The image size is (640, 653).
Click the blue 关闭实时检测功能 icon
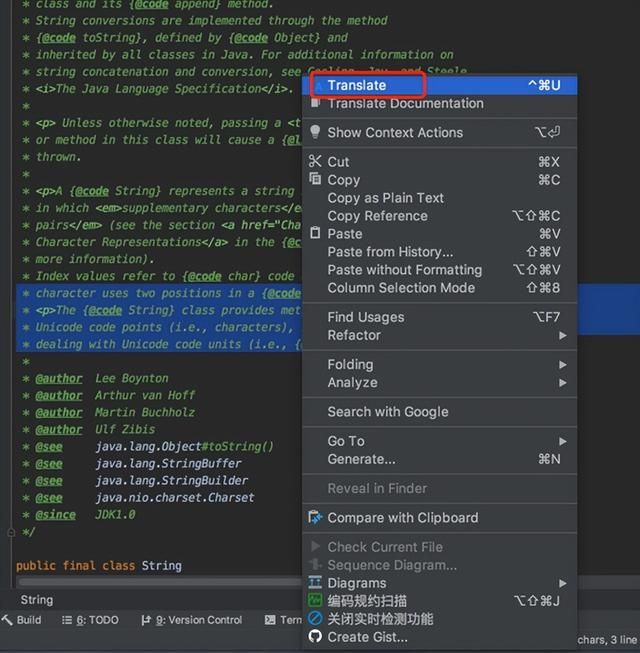316,619
